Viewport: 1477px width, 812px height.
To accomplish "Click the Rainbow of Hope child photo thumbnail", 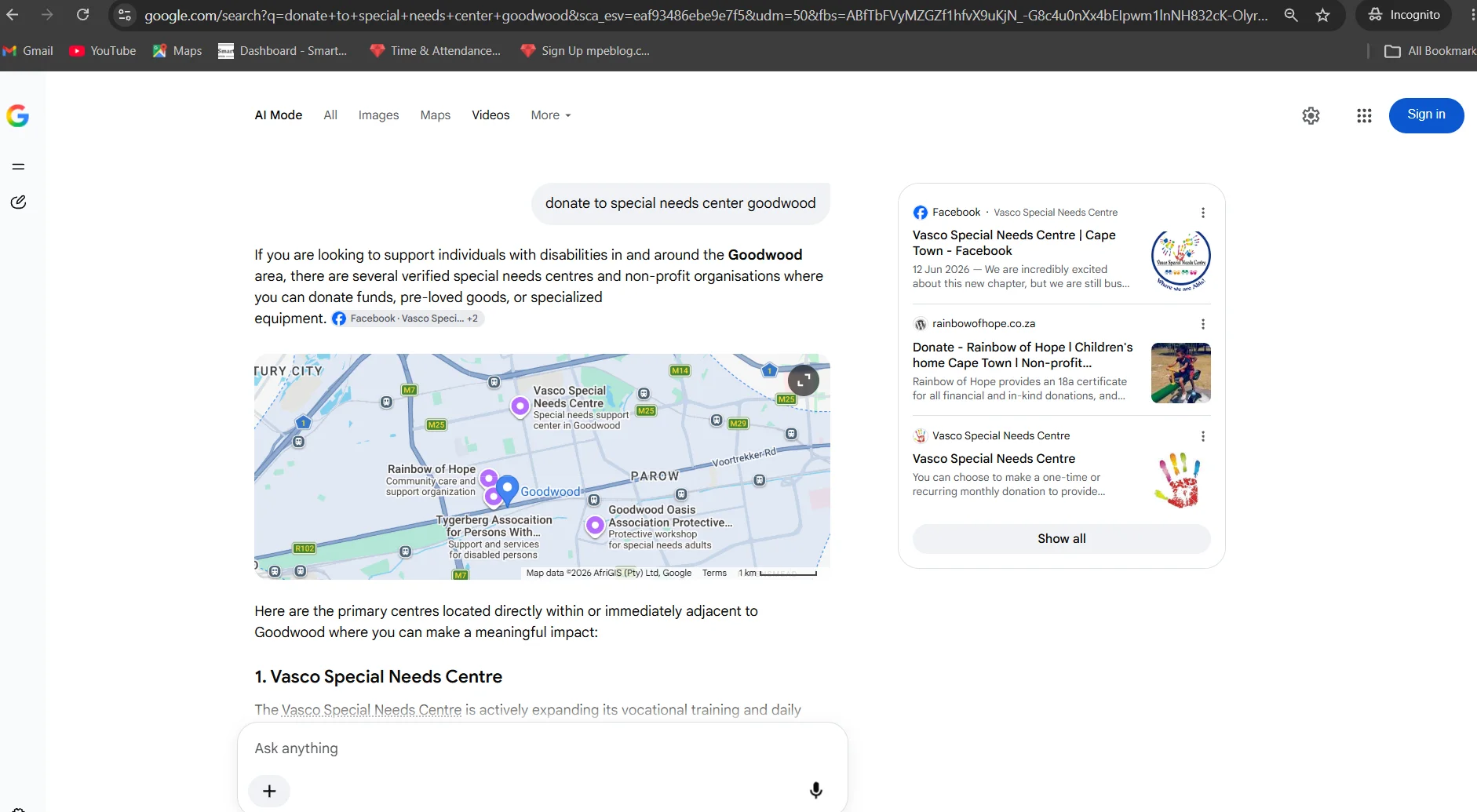I will [1180, 373].
